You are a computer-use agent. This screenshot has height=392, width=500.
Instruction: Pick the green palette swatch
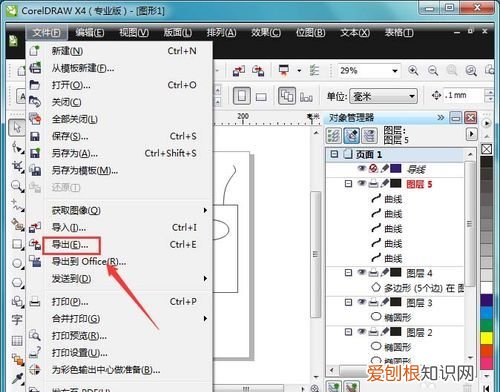(487, 325)
